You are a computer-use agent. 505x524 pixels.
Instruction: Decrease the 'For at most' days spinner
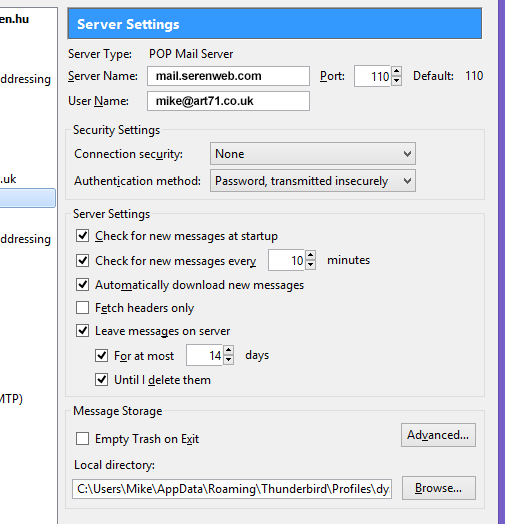pyautogui.click(x=229, y=360)
